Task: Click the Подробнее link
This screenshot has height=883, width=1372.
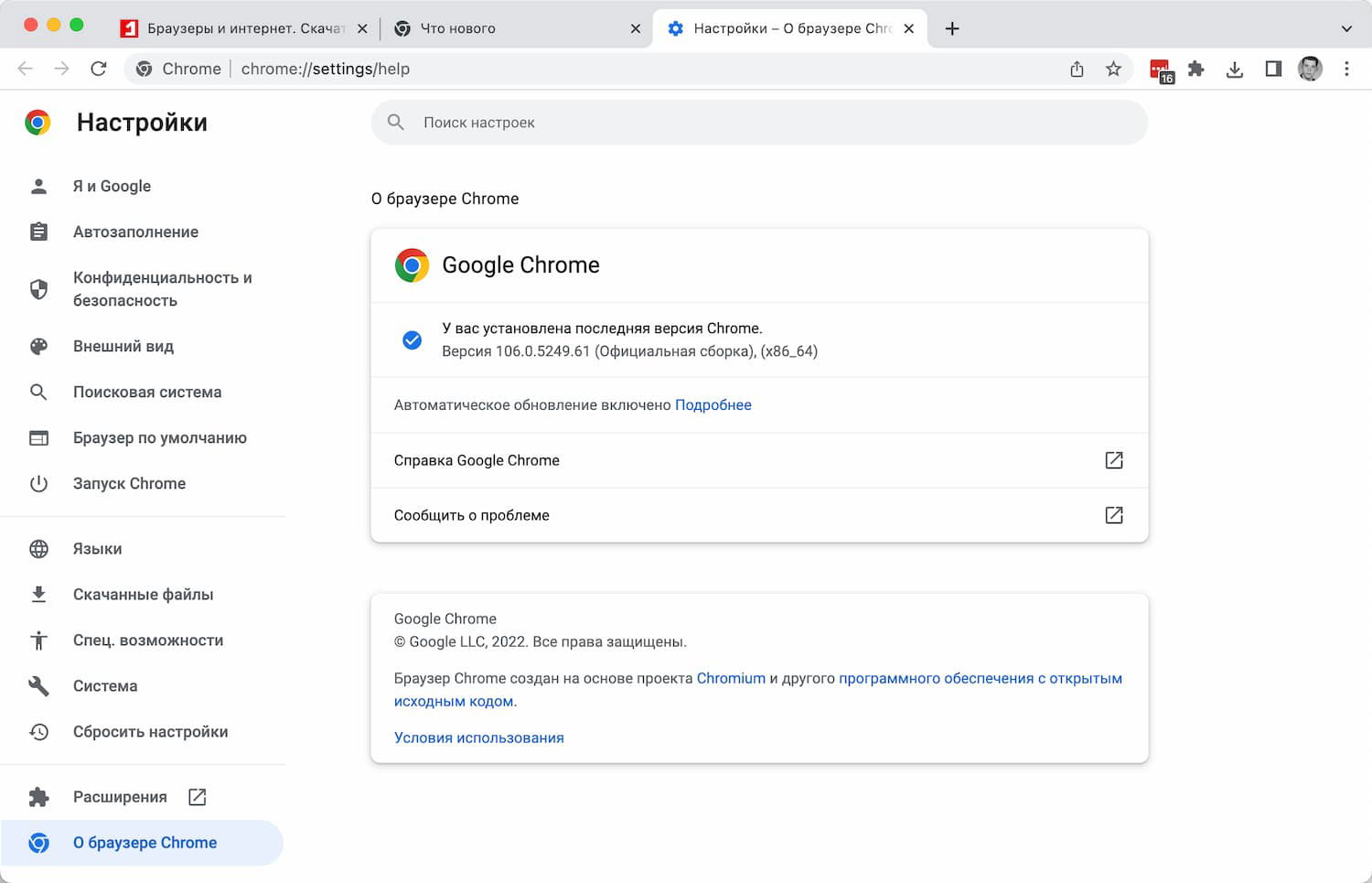Action: tap(713, 405)
